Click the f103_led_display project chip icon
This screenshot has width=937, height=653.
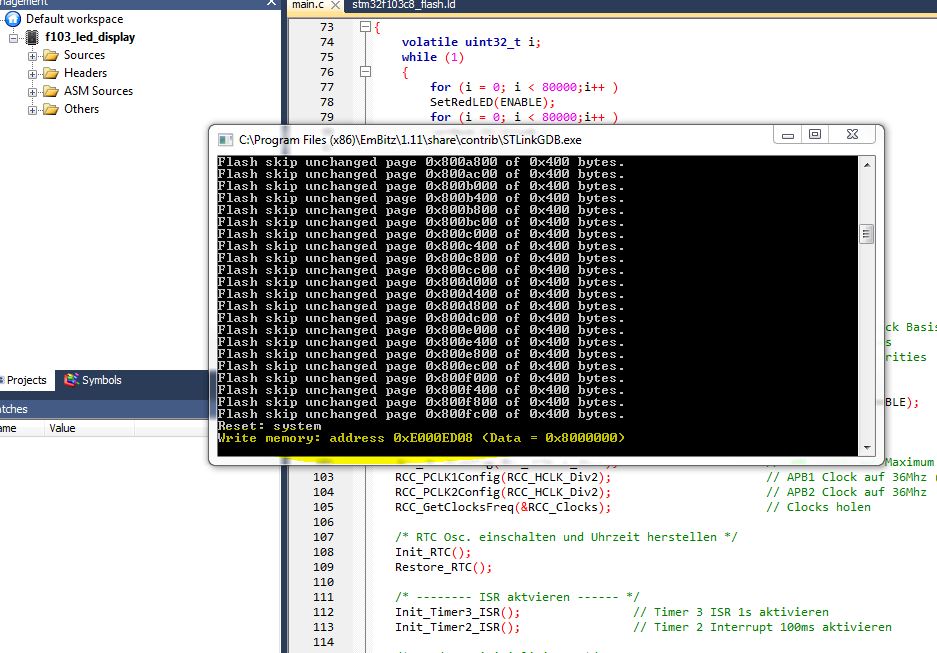32,38
